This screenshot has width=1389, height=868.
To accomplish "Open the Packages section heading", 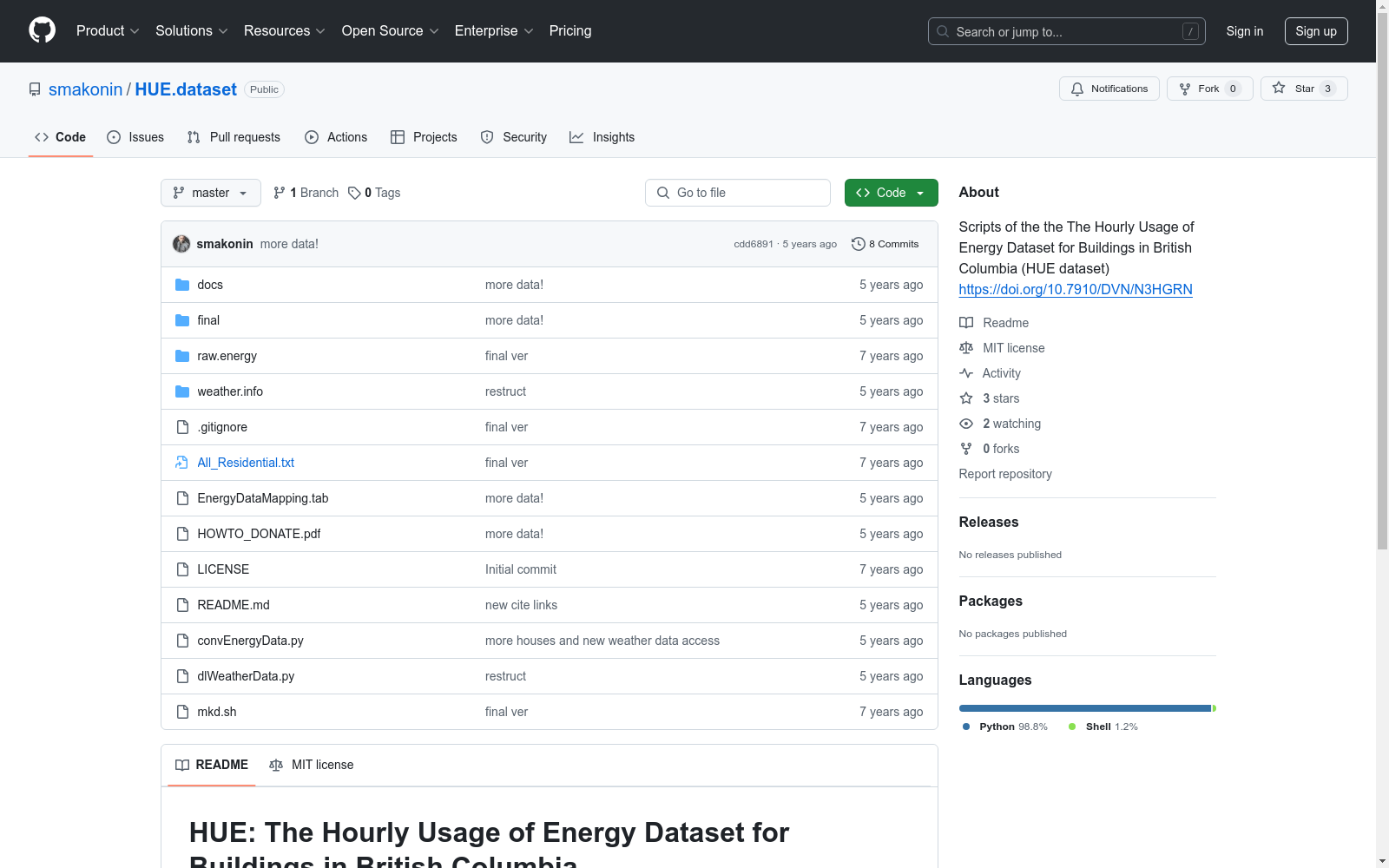I will click(x=991, y=601).
